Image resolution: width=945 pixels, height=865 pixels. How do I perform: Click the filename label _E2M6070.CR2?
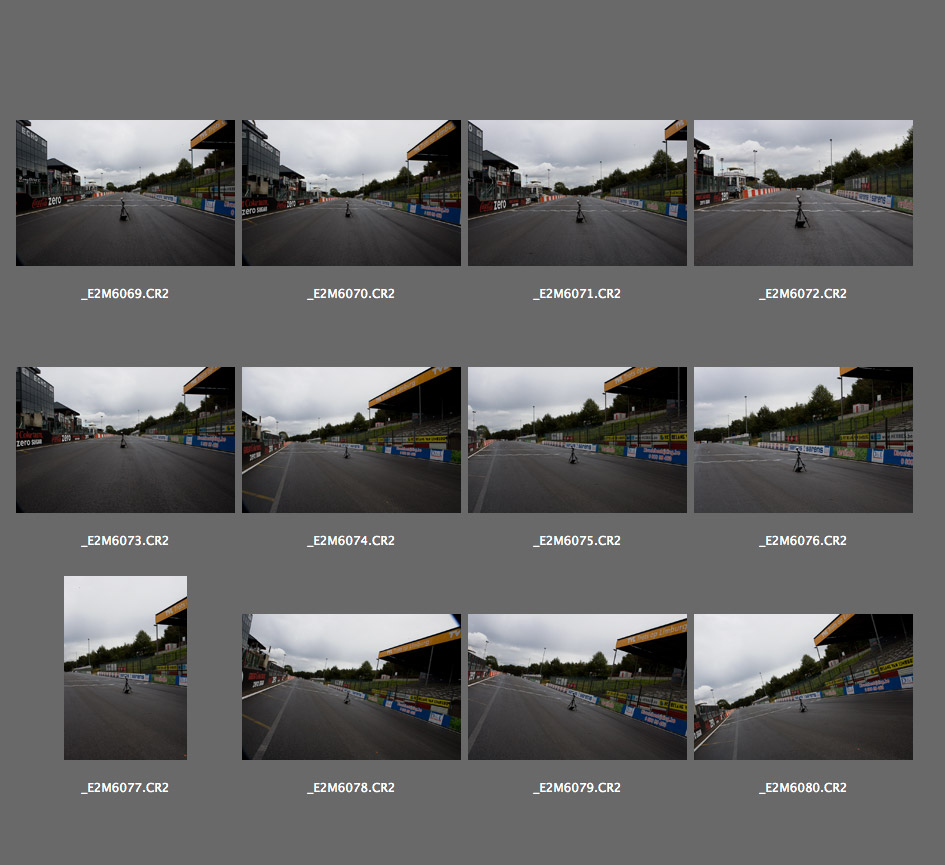click(x=351, y=294)
